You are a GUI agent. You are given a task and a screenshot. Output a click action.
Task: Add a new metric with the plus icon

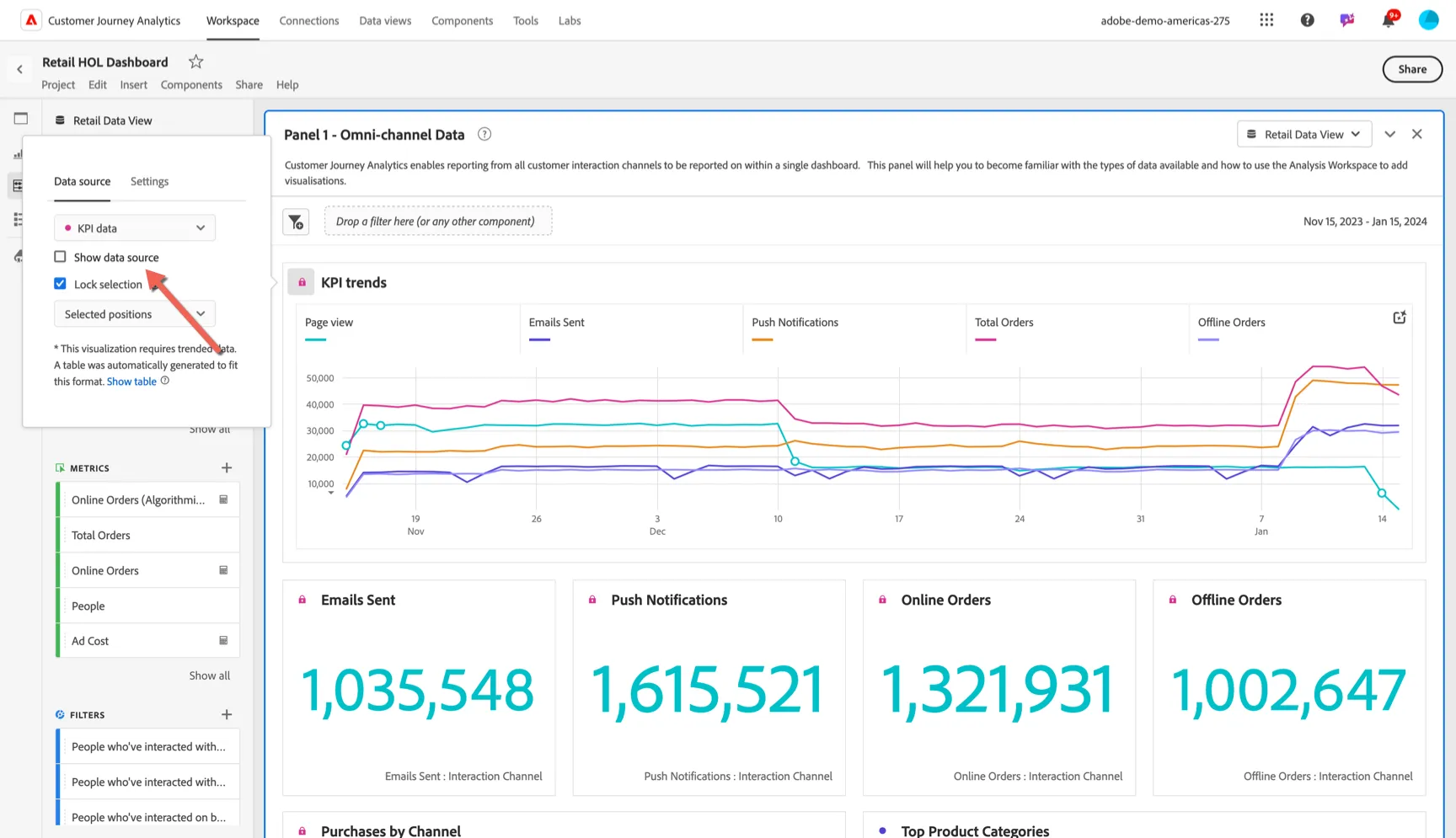pos(227,467)
